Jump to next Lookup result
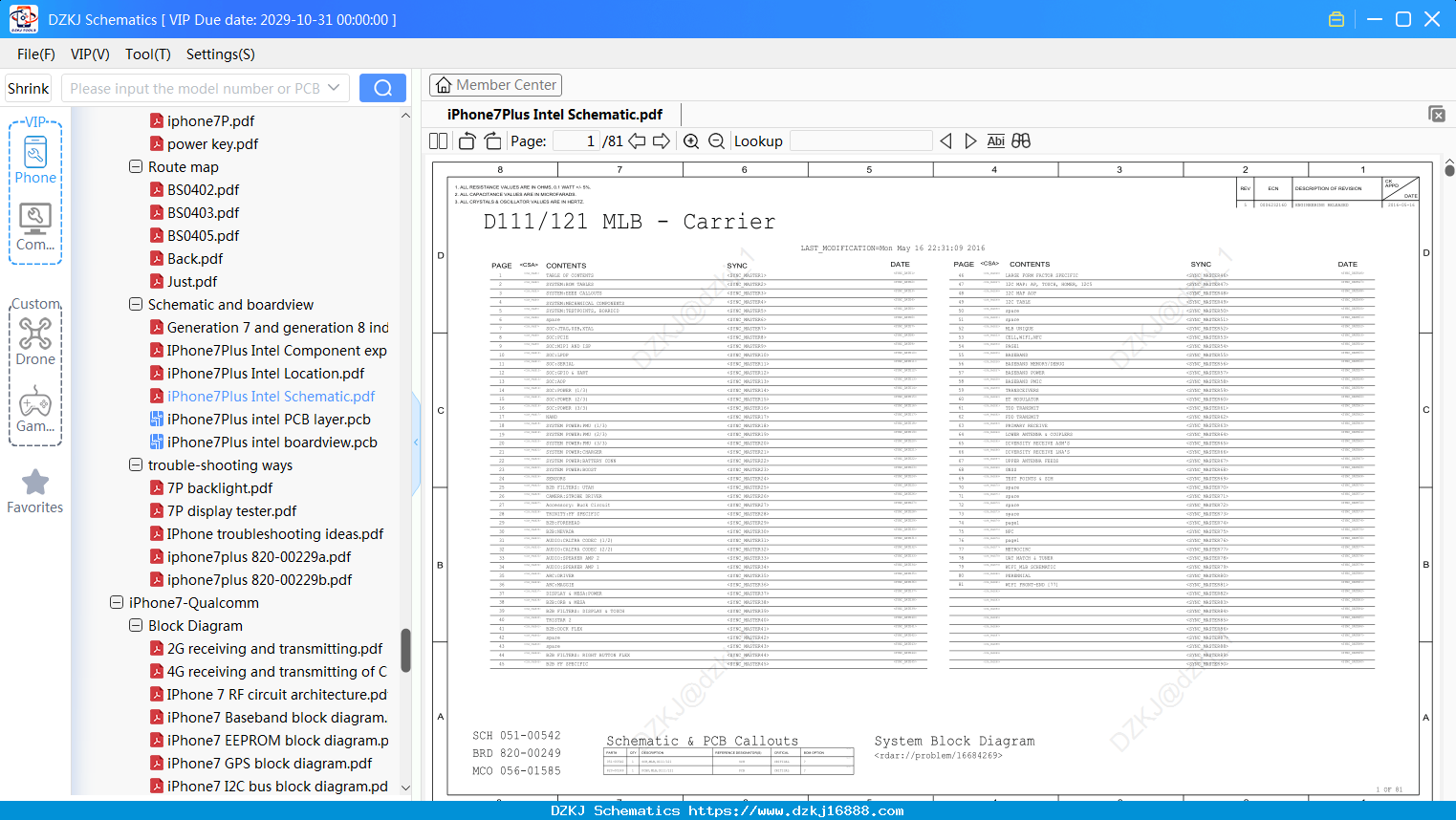 (970, 141)
